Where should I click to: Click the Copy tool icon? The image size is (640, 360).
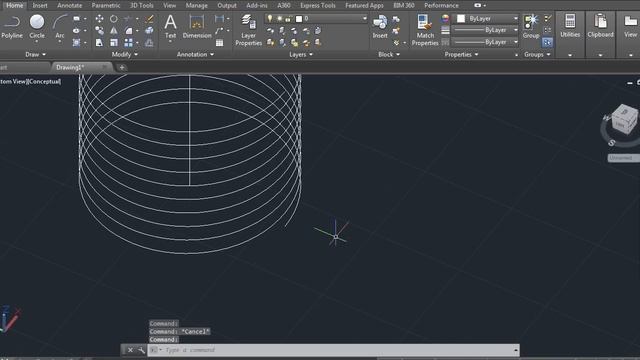coord(99,31)
